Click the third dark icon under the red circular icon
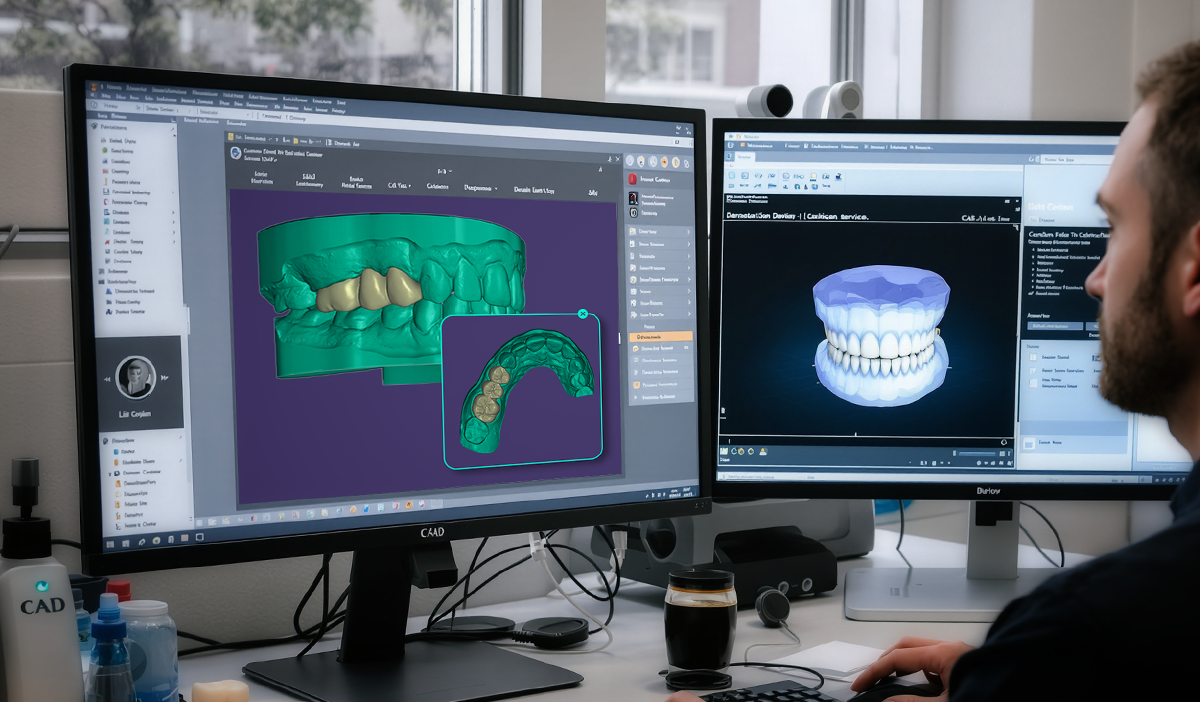The height and width of the screenshot is (702, 1200). point(634,213)
